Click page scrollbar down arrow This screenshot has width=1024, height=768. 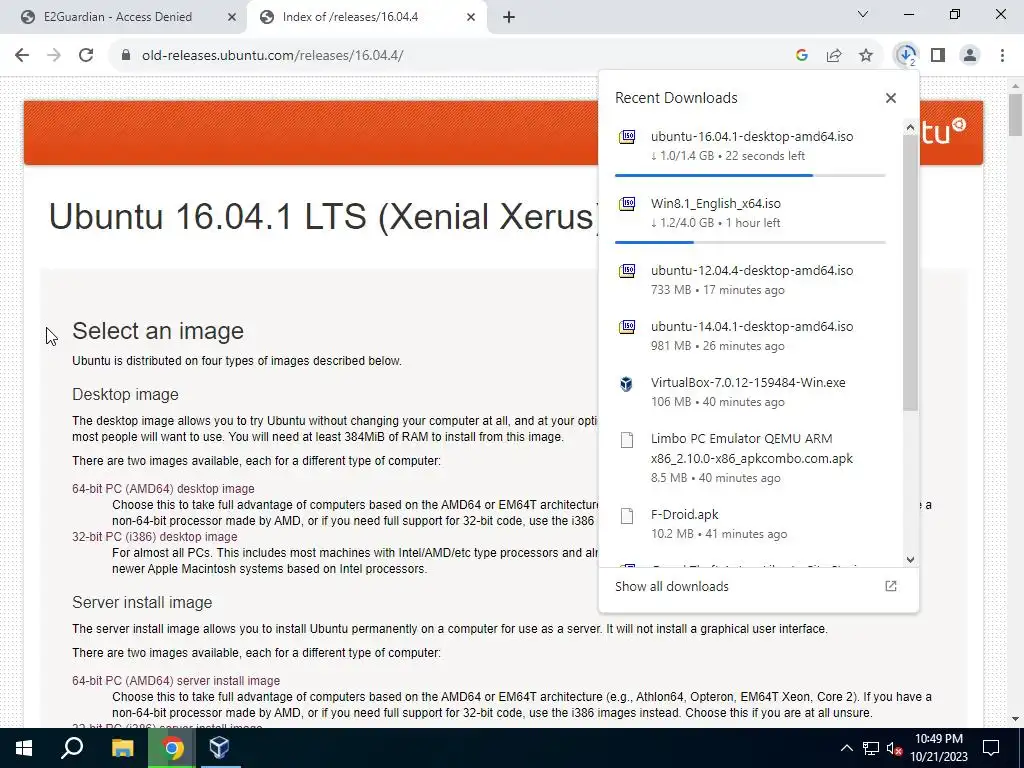[1015, 719]
